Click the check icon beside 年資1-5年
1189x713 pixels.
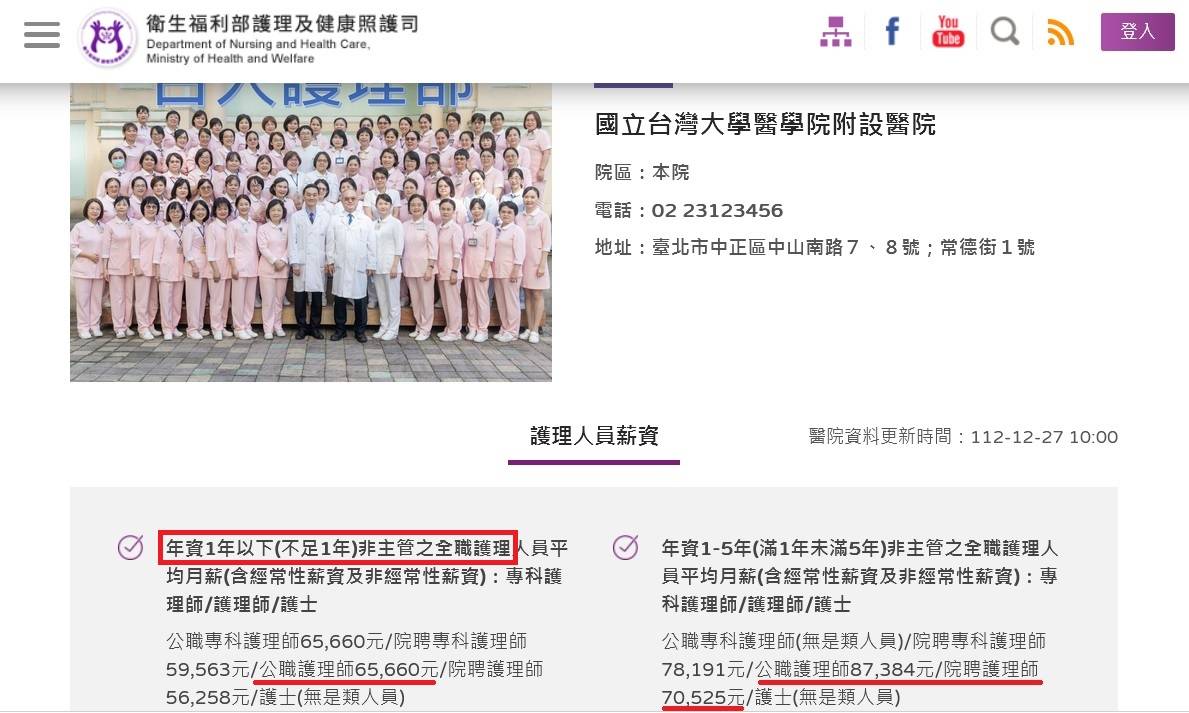click(626, 547)
